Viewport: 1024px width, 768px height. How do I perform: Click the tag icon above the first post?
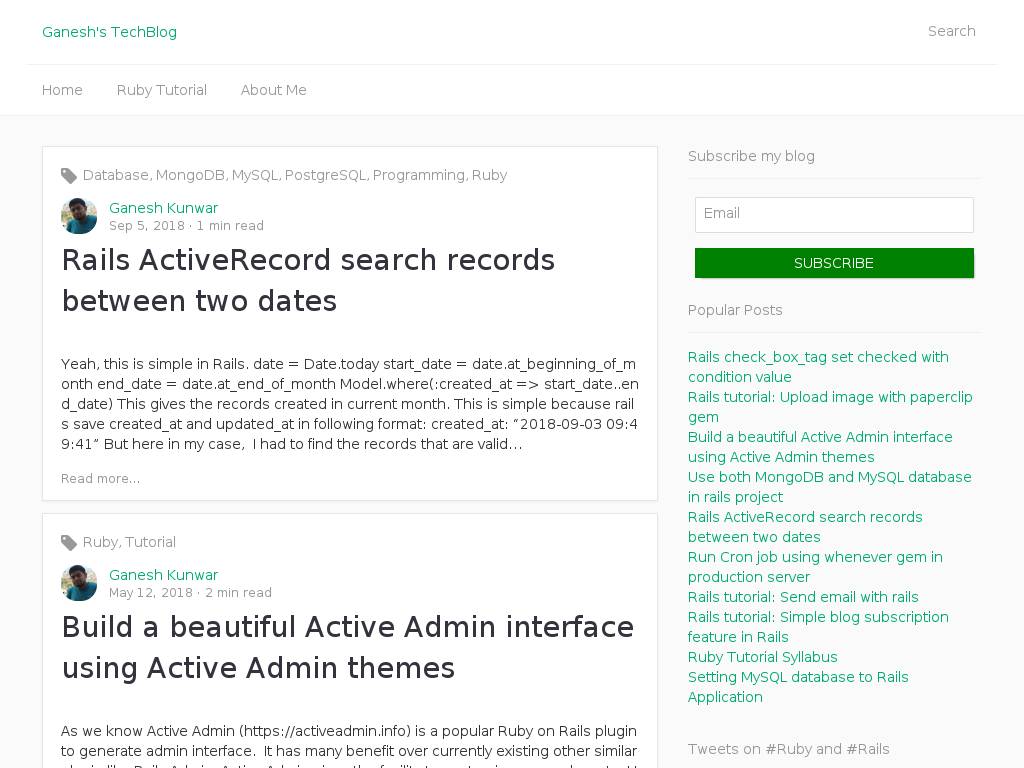click(69, 176)
